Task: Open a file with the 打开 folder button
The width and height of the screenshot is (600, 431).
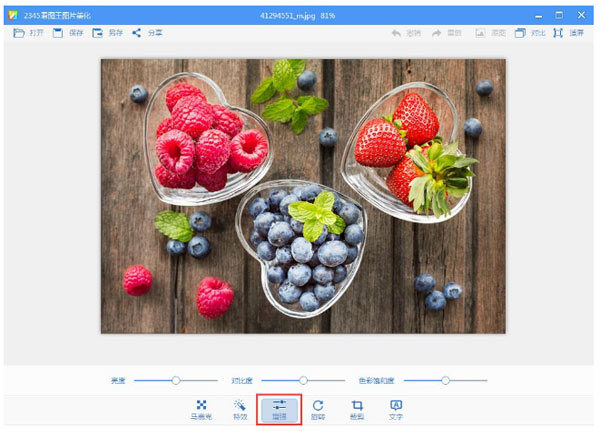Action: coord(28,33)
